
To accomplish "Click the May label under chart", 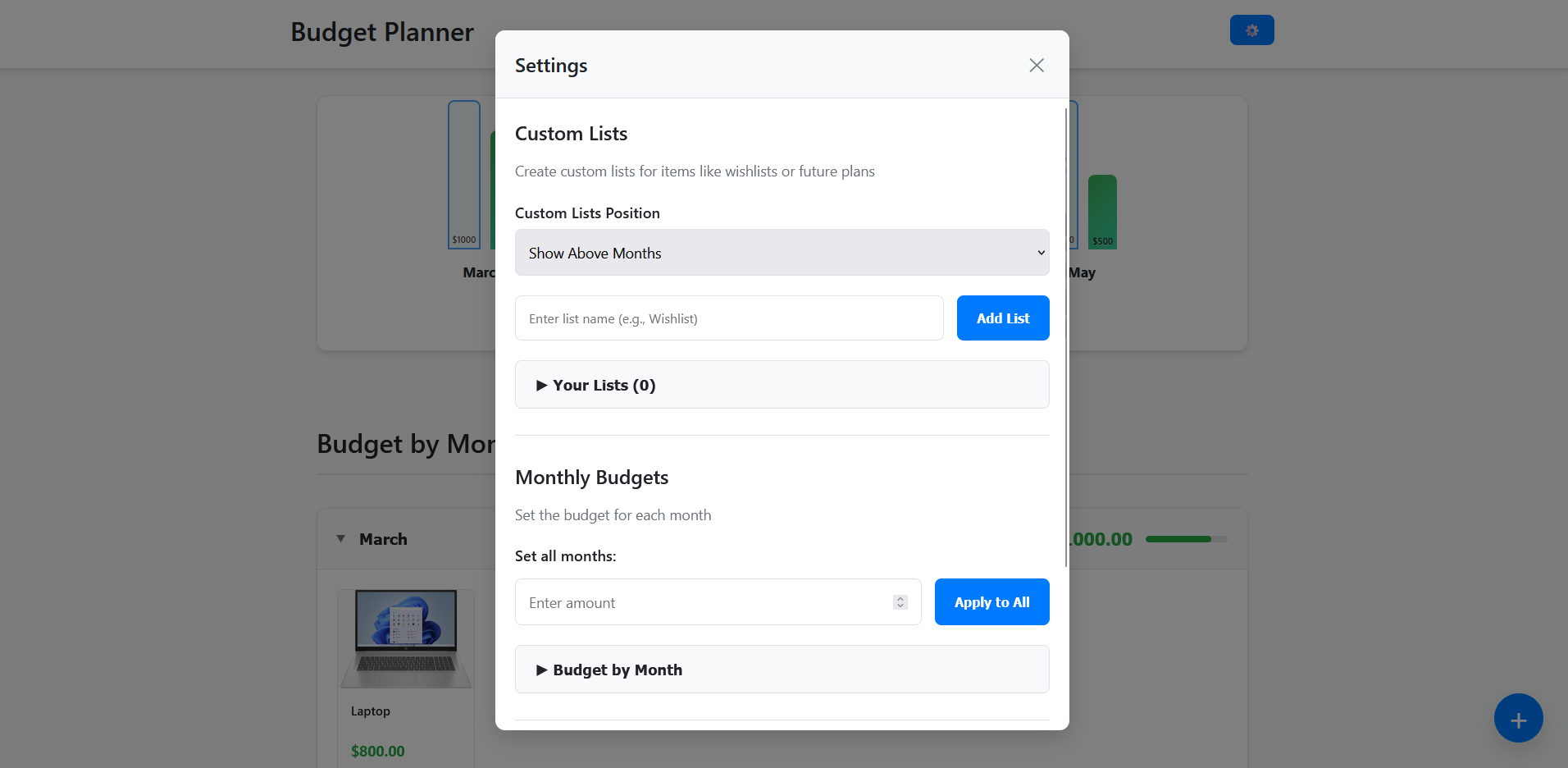I will pos(1082,272).
